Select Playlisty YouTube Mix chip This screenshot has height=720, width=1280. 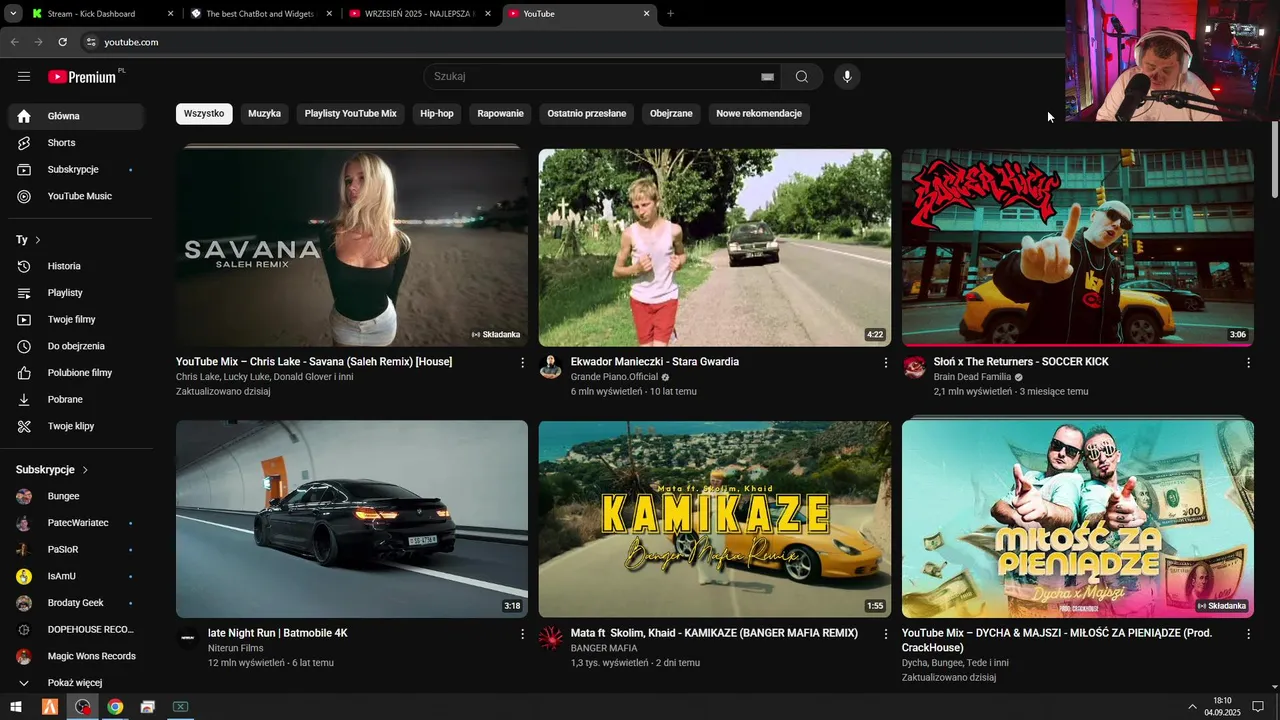pos(351,114)
